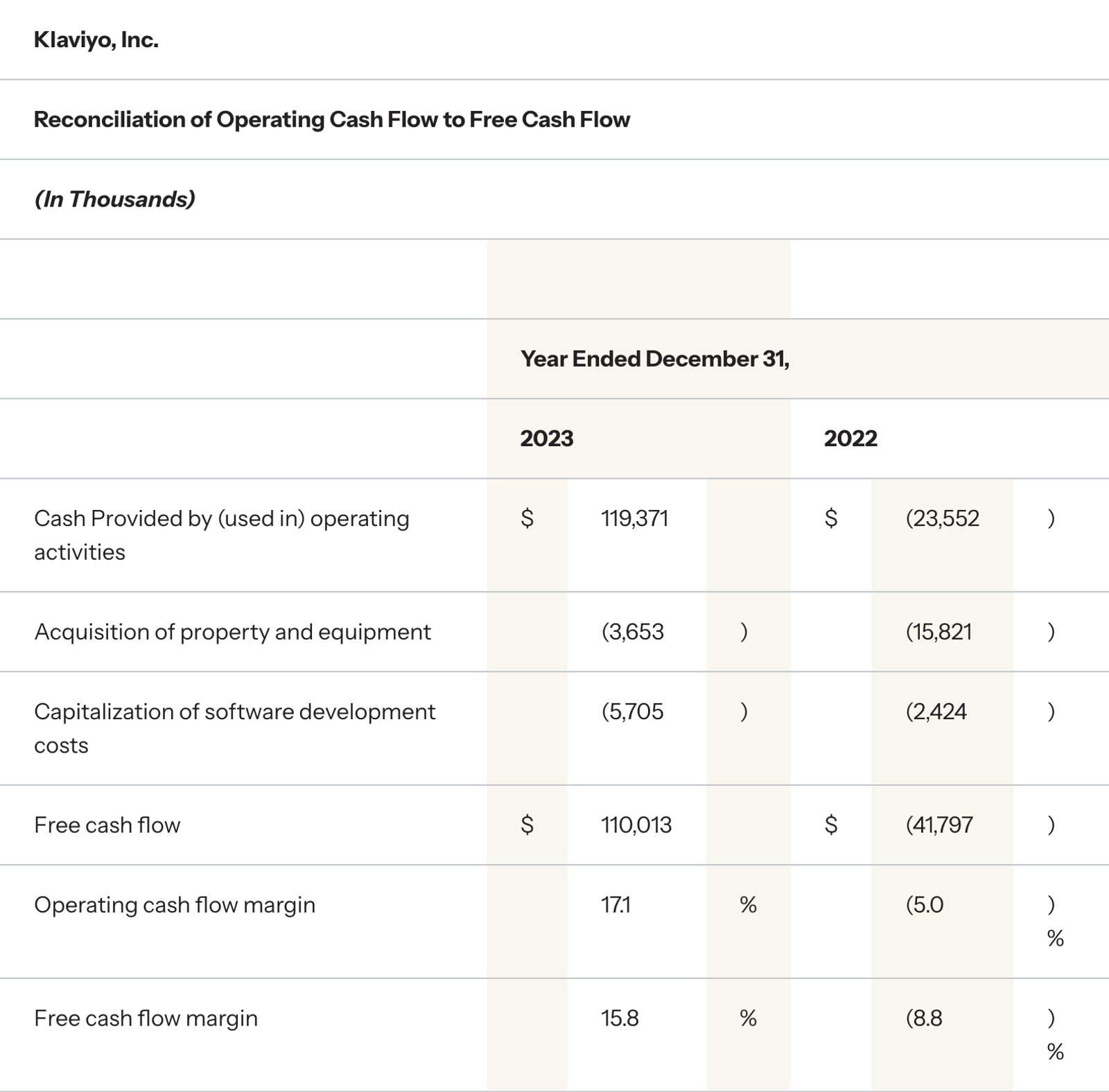Screen dimensions: 1109x1092
Task: Click the (5.0 margin value
Action: (925, 905)
